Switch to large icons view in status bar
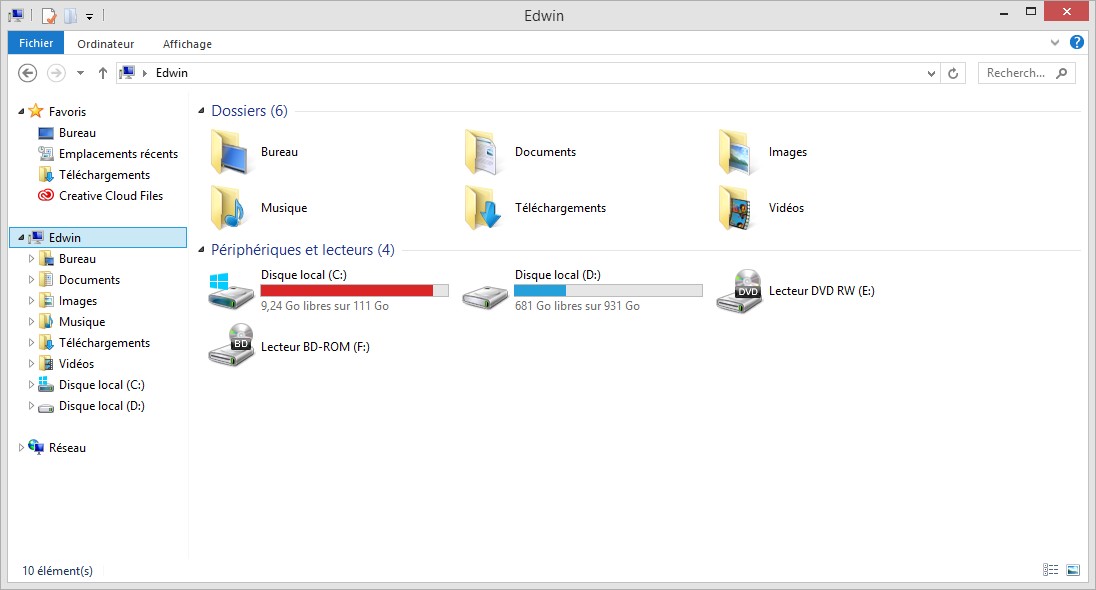The height and width of the screenshot is (590, 1096). [x=1073, y=570]
